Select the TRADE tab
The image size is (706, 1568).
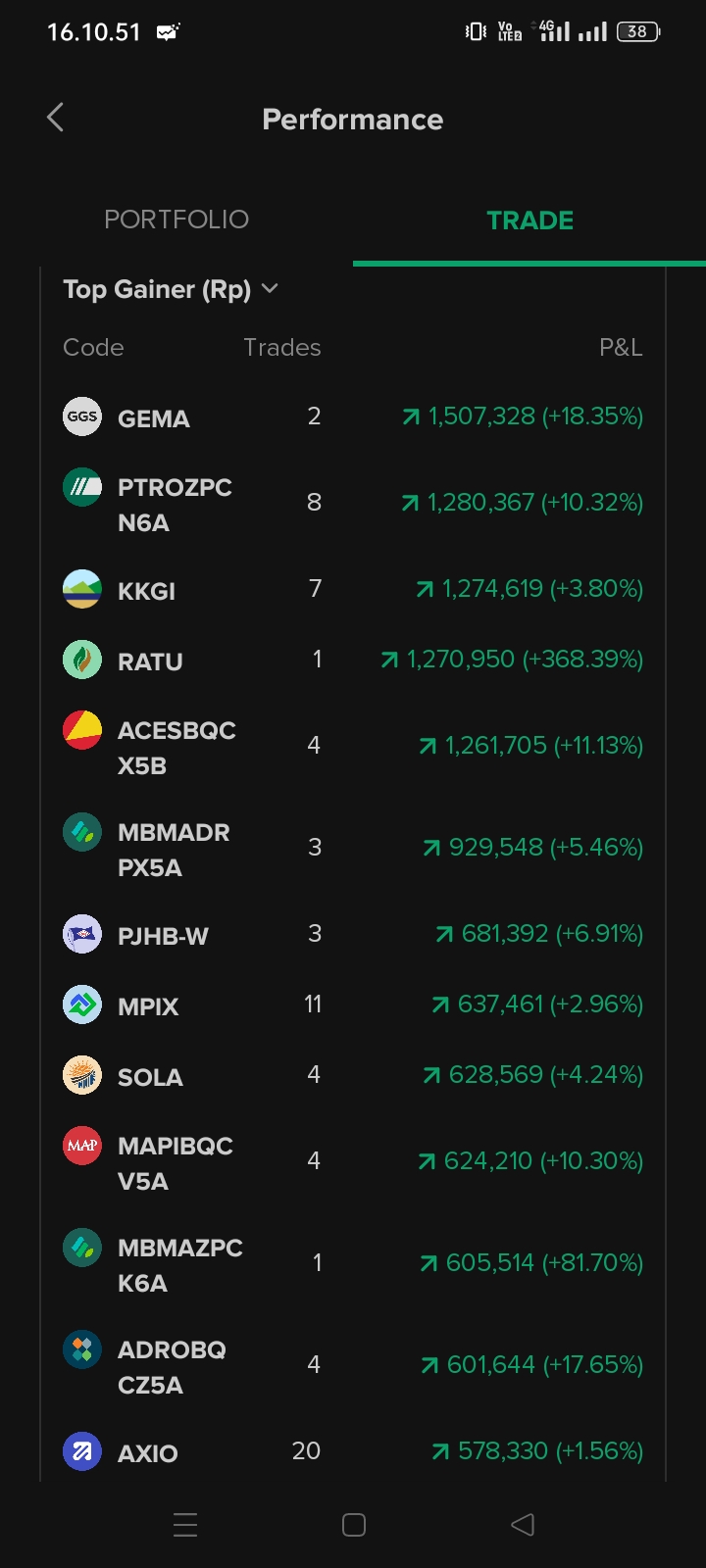[529, 220]
